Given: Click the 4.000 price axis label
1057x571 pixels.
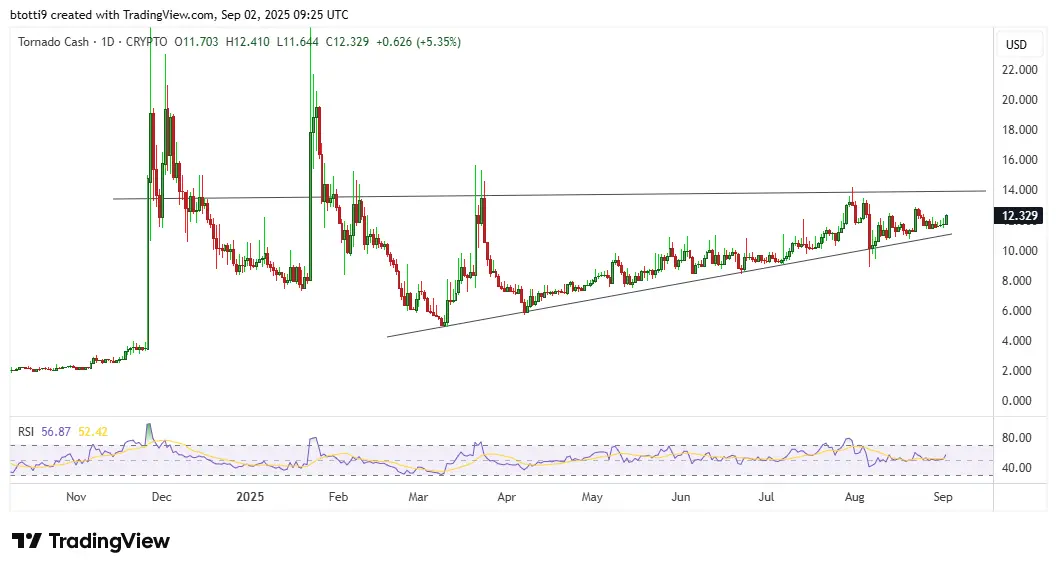Looking at the screenshot, I should pyautogui.click(x=1017, y=340).
